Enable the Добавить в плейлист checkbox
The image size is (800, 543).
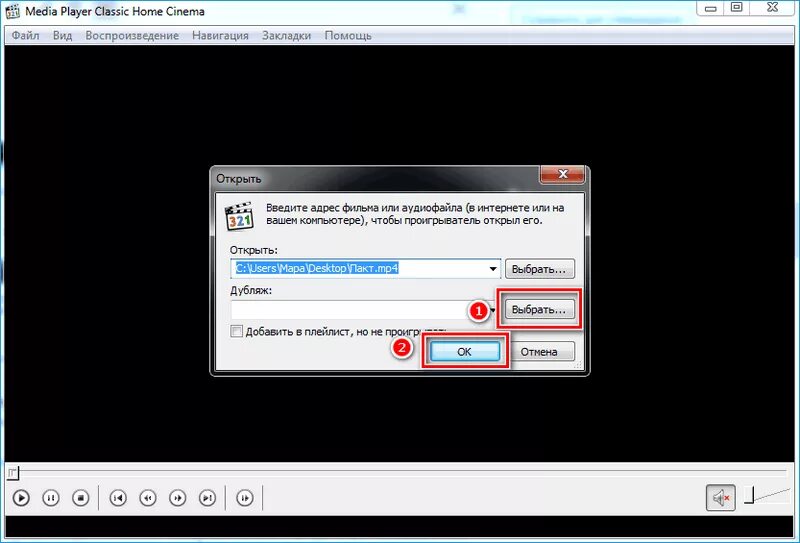pos(236,331)
